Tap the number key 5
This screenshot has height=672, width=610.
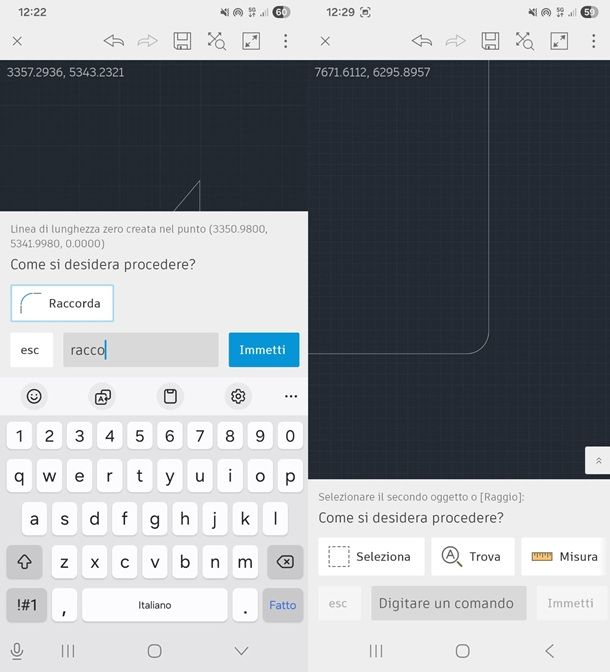point(140,436)
